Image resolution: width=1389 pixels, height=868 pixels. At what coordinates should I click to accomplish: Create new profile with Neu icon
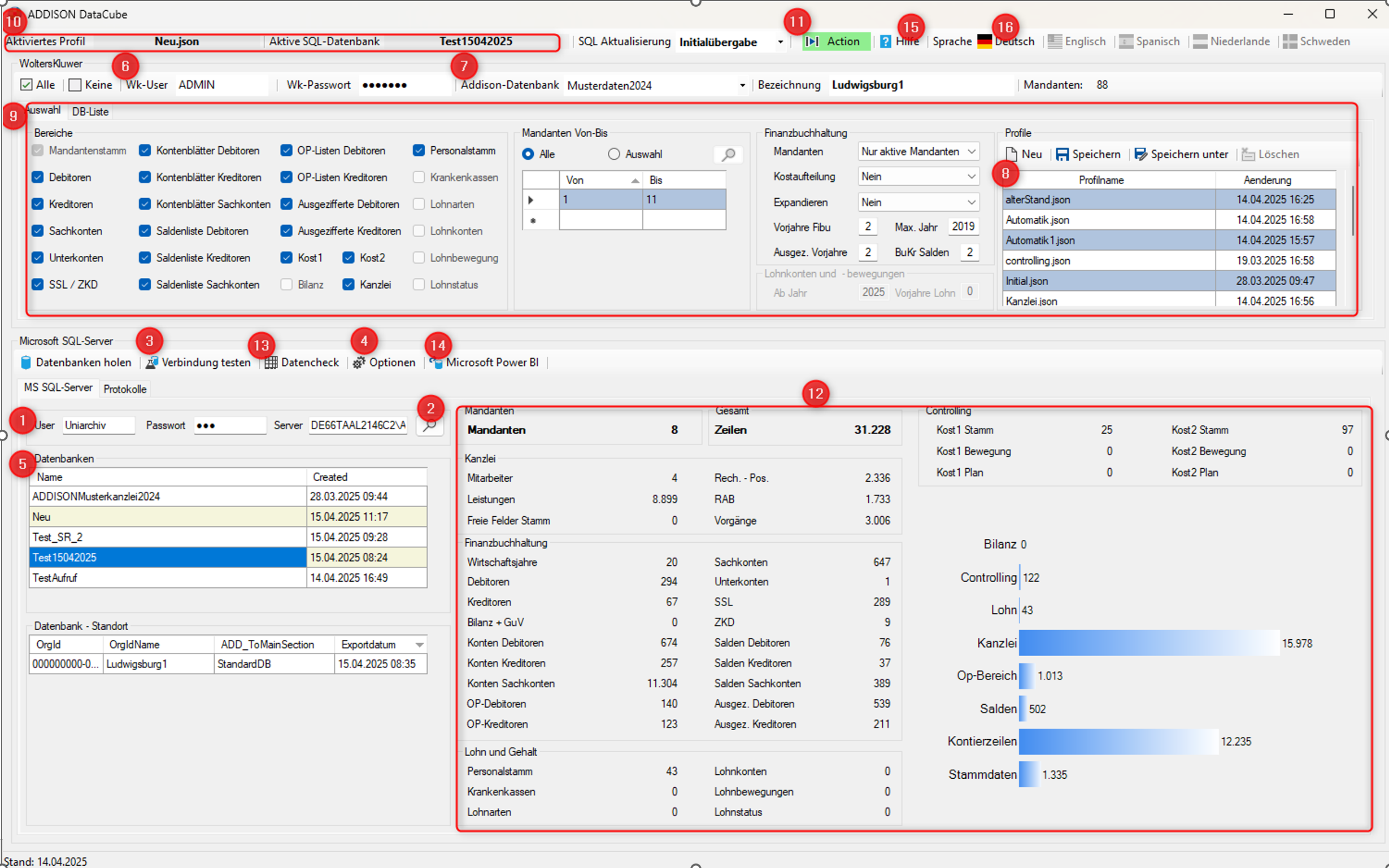pyautogui.click(x=1011, y=154)
